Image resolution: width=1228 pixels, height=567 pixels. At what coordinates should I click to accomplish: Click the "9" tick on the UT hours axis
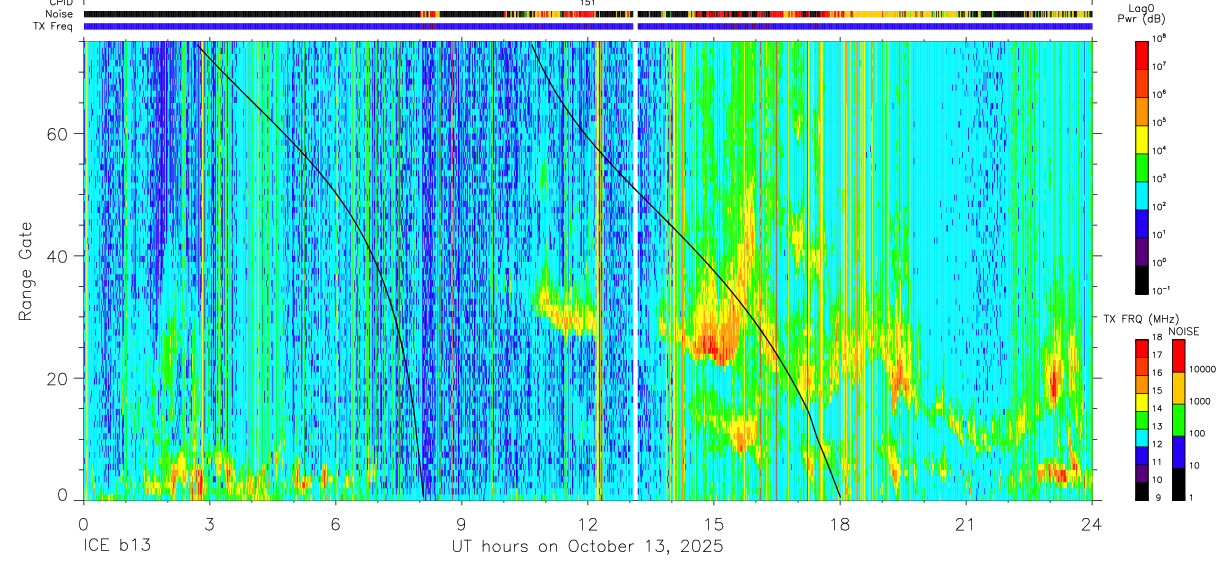point(461,524)
